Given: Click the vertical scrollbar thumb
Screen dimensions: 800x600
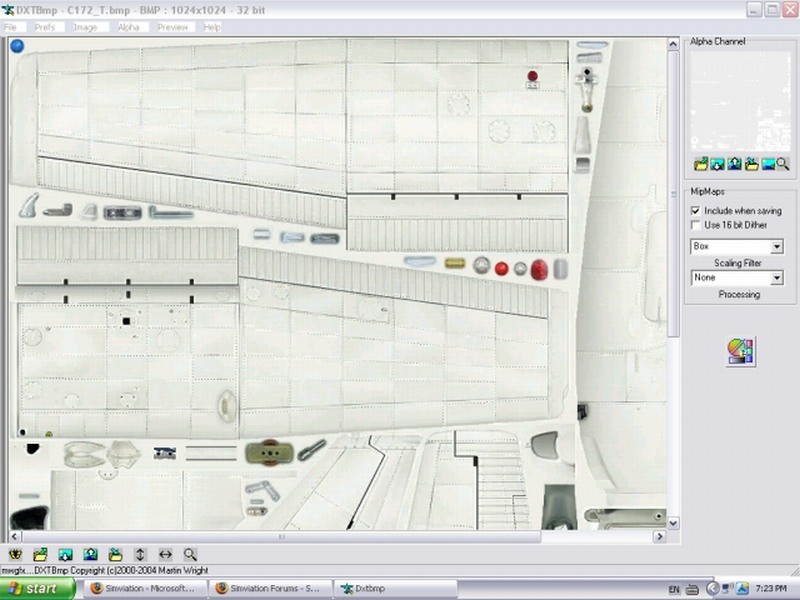Looking at the screenshot, I should 673,194.
